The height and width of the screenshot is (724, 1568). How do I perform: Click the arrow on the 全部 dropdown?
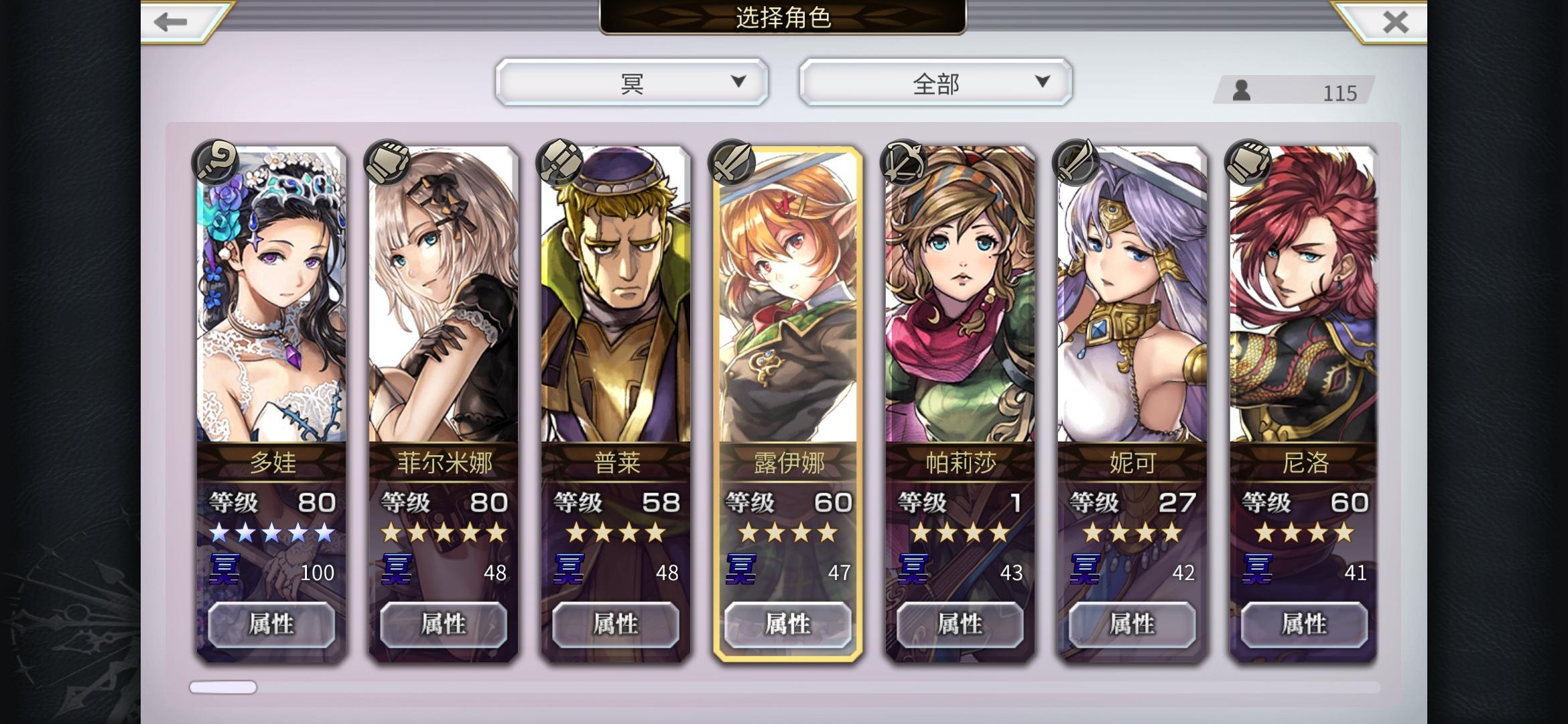1042,82
